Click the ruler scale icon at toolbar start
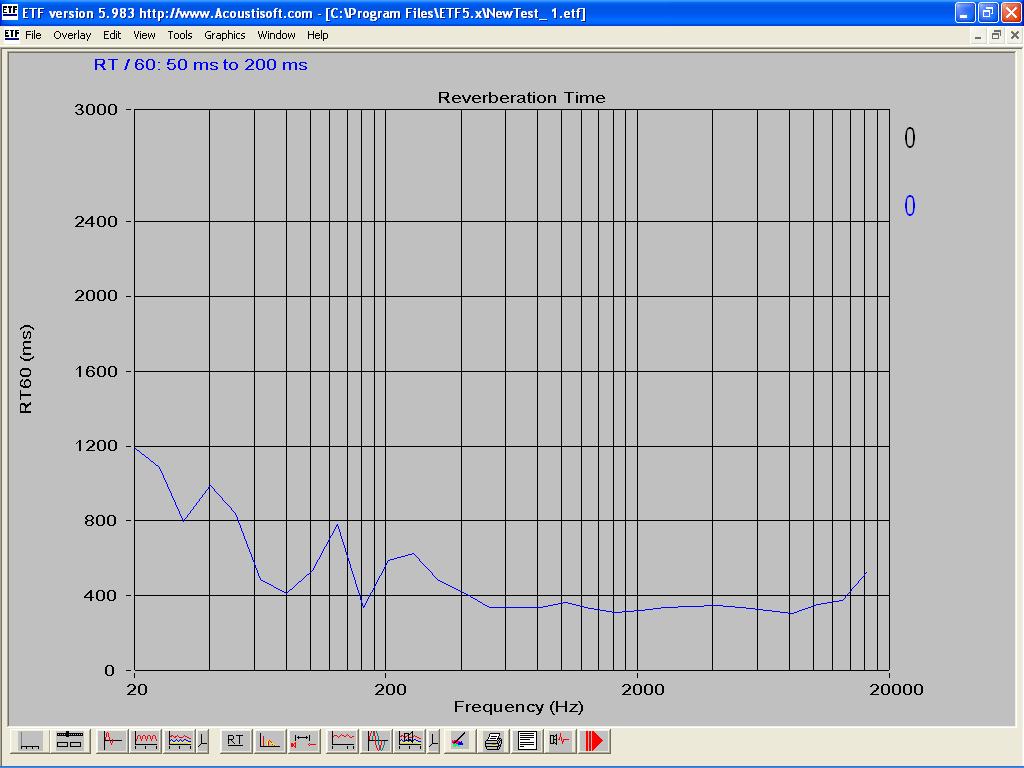This screenshot has height=768, width=1024. (x=30, y=741)
